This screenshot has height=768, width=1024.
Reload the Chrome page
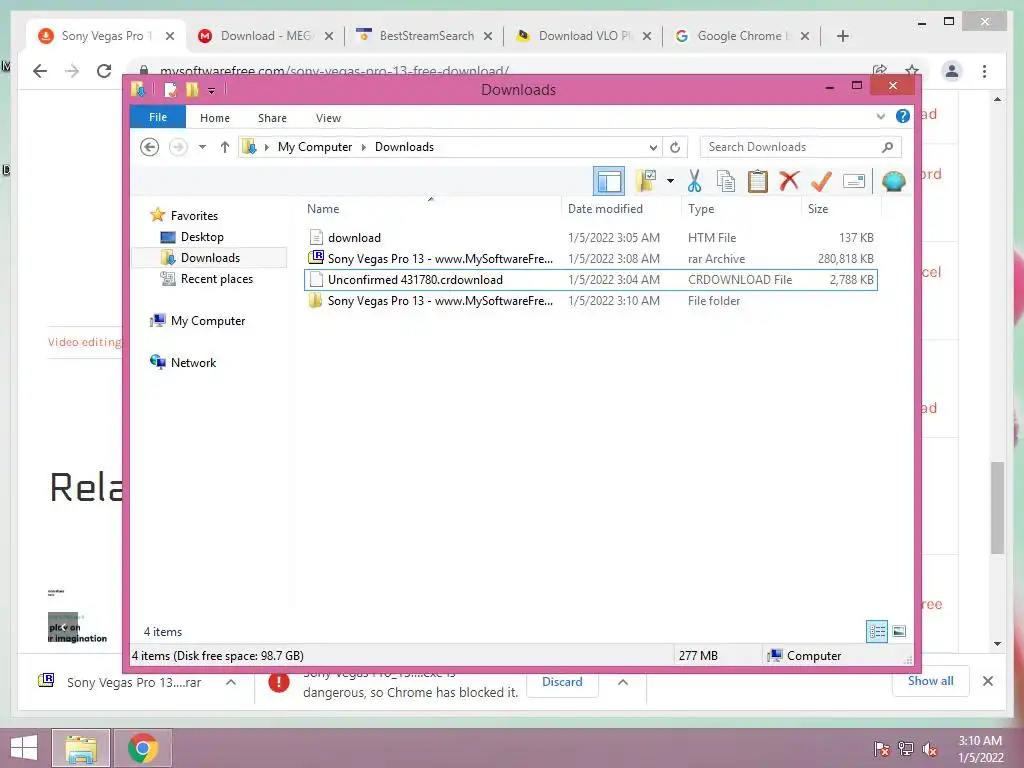coord(104,71)
